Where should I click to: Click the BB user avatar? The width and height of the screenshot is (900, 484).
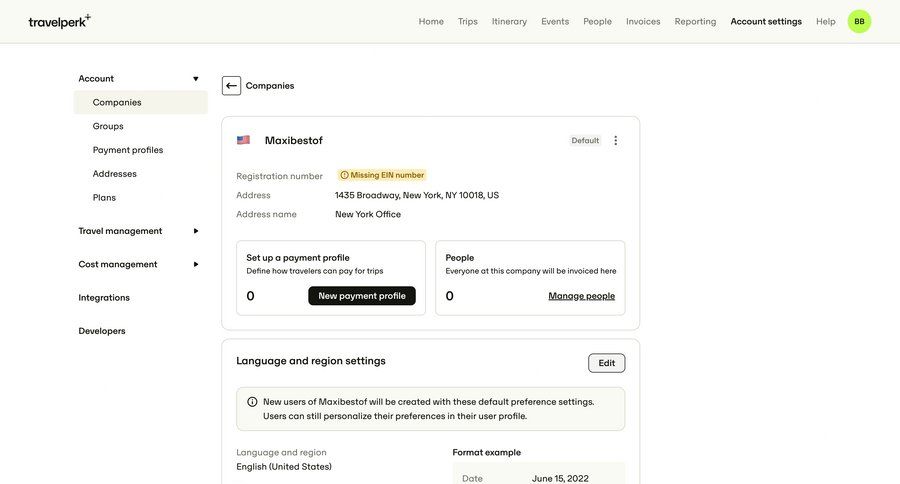pos(859,21)
